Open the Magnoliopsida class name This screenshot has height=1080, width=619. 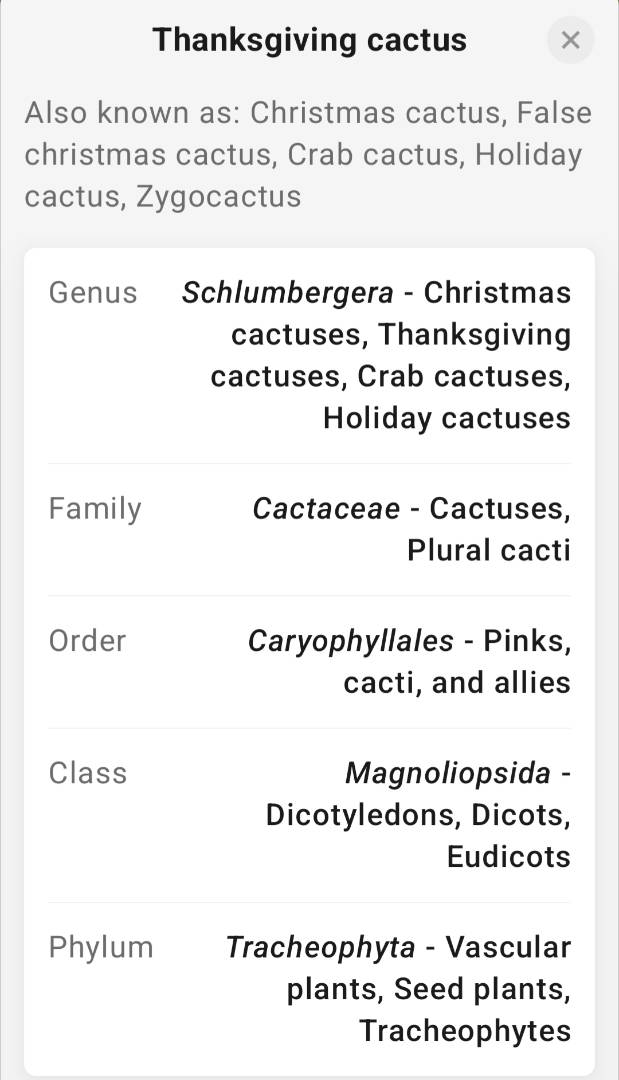tap(448, 773)
